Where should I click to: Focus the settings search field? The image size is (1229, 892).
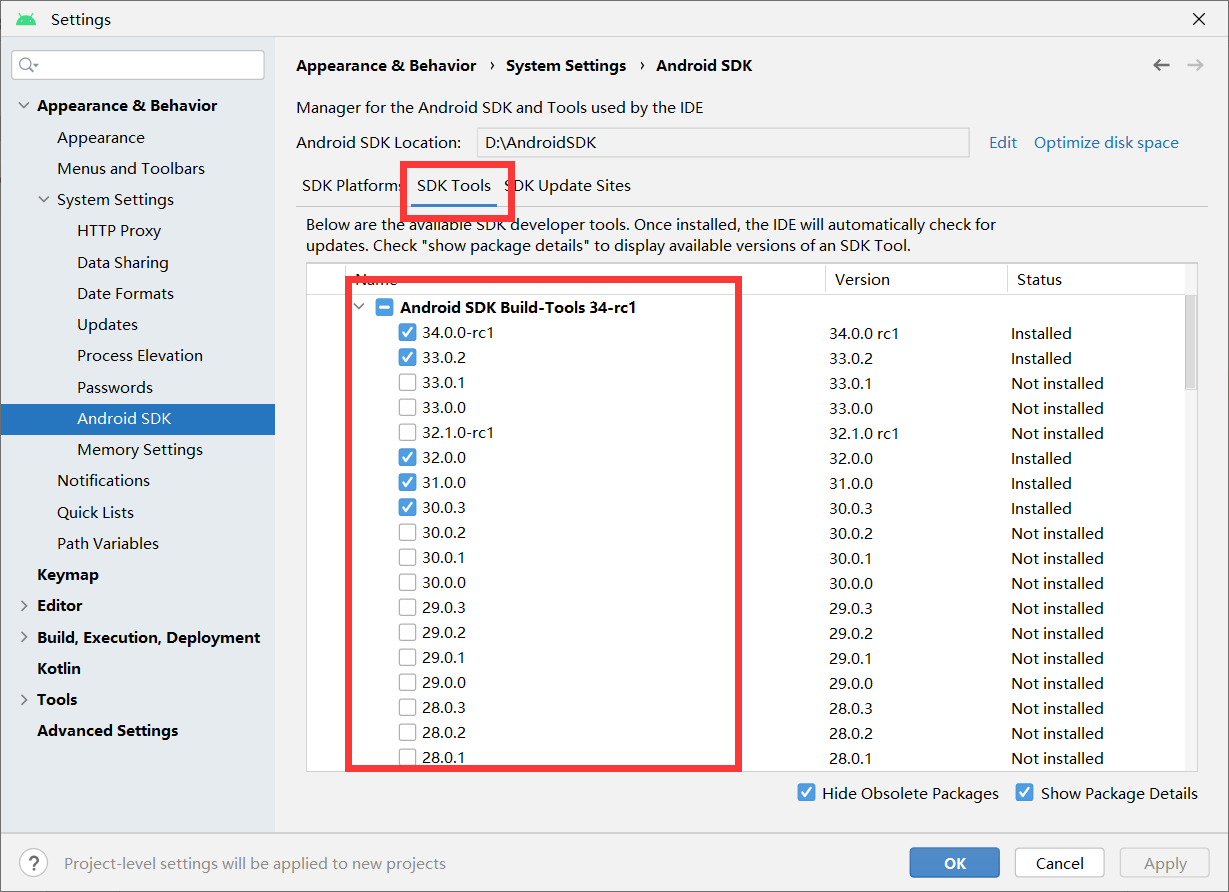pos(138,65)
